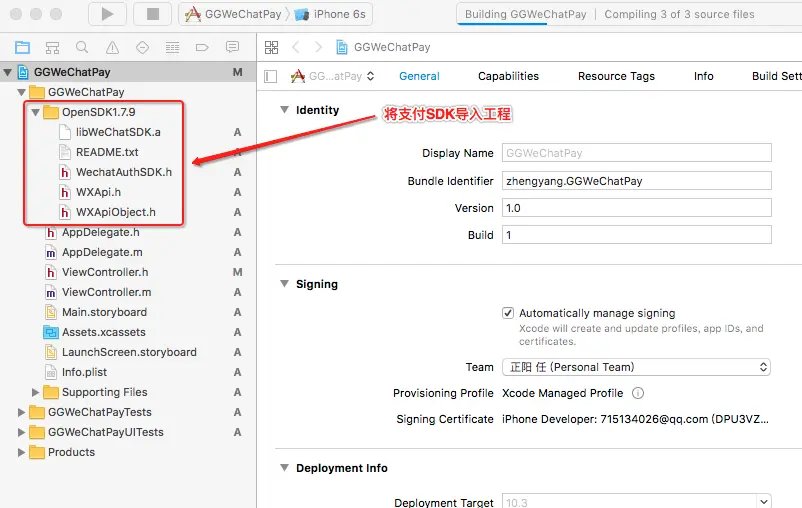This screenshot has width=802, height=508.
Task: Click the Provisioning Profile info icon
Action: point(638,393)
